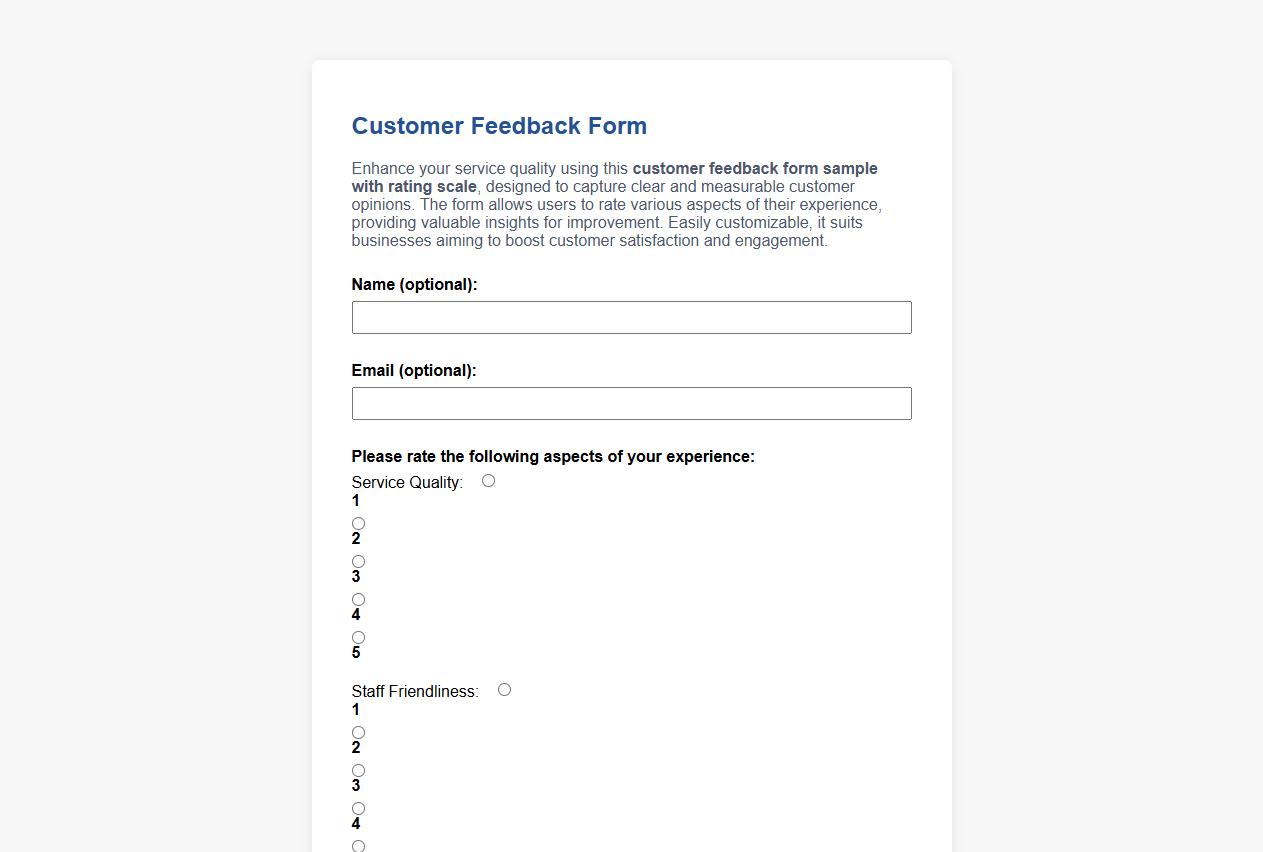Select rating 5 for Service Quality
Viewport: 1263px width, 852px height.
click(358, 637)
